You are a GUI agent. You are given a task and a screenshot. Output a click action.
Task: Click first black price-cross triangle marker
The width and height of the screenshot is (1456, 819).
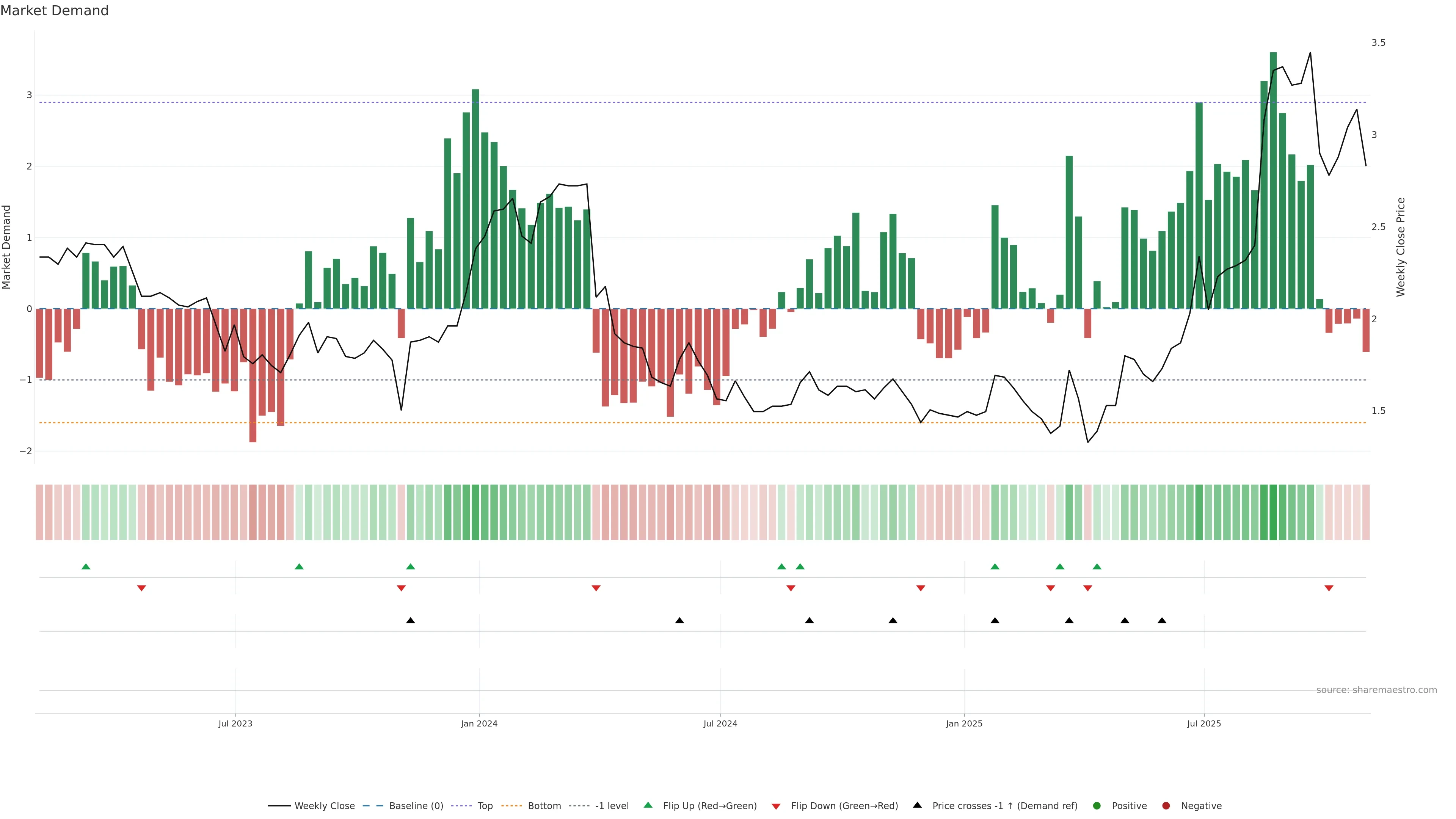click(x=411, y=621)
